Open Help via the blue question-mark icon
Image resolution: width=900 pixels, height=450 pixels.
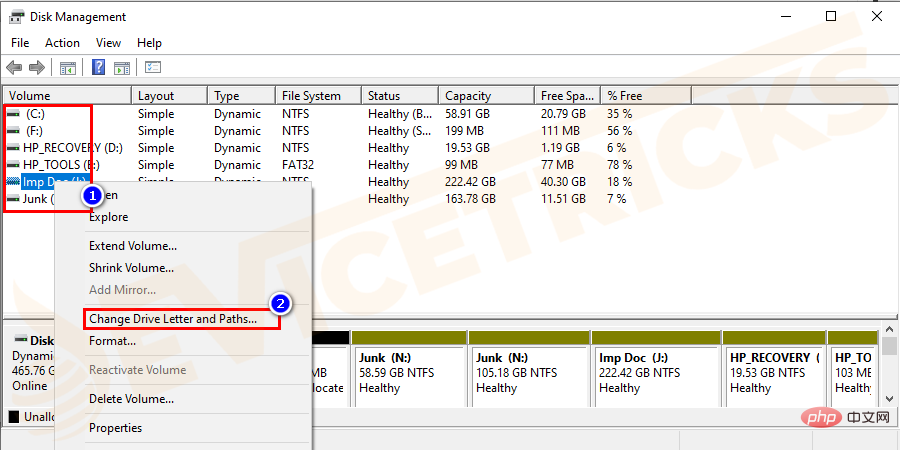[x=99, y=68]
